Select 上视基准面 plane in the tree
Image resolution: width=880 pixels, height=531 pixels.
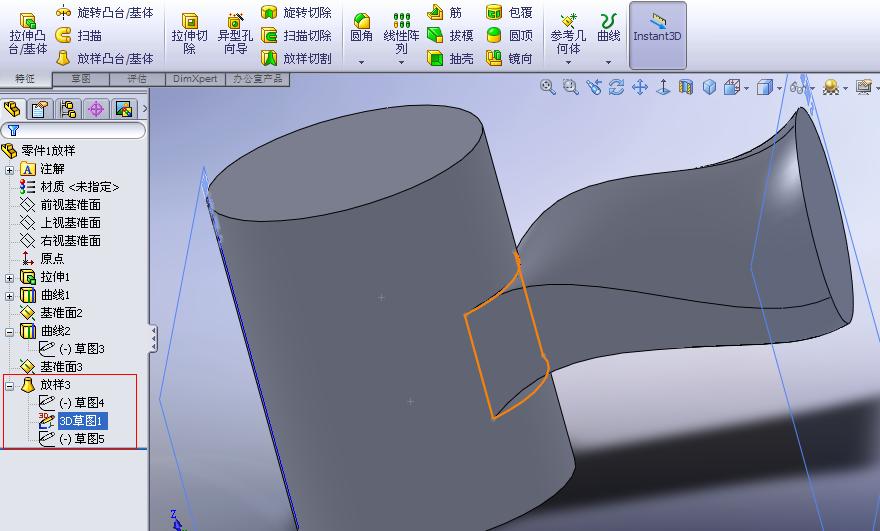[x=60, y=222]
